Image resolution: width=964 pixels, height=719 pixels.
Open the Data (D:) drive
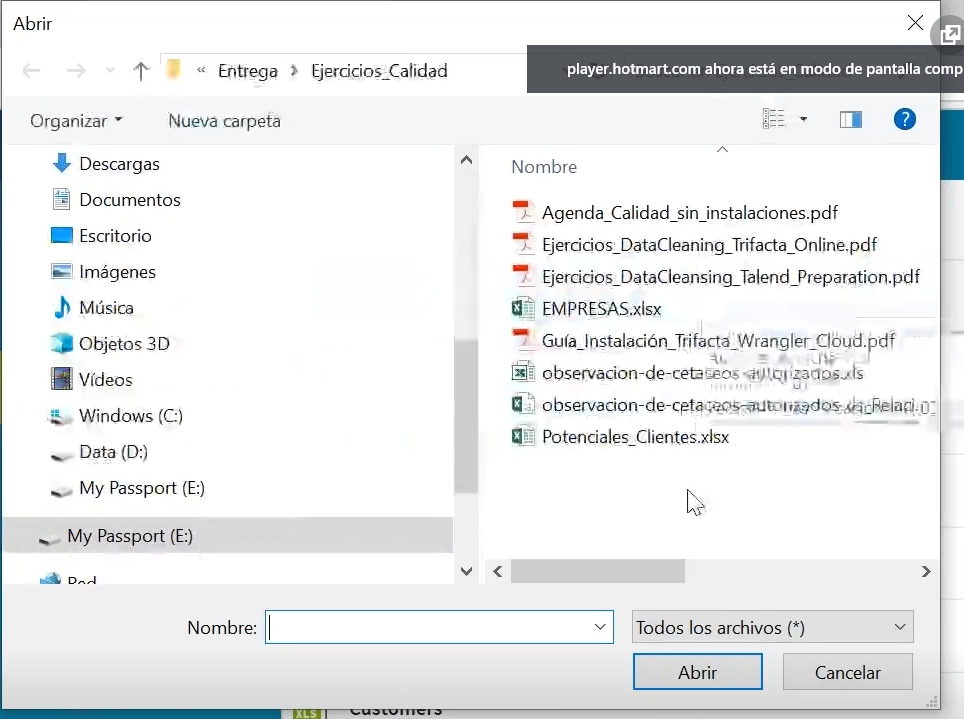point(114,452)
